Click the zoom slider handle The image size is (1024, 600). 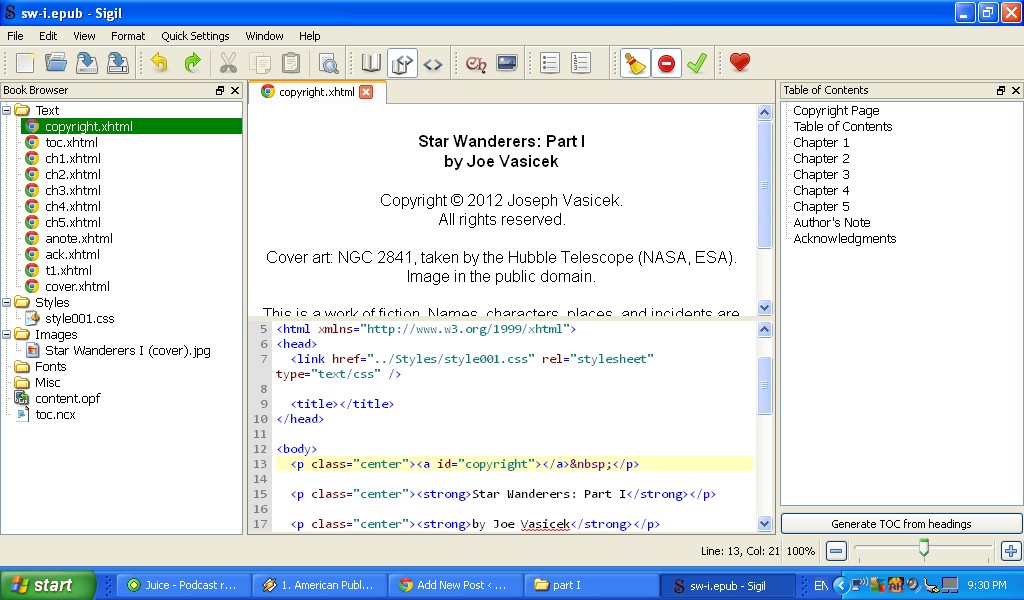point(923,548)
